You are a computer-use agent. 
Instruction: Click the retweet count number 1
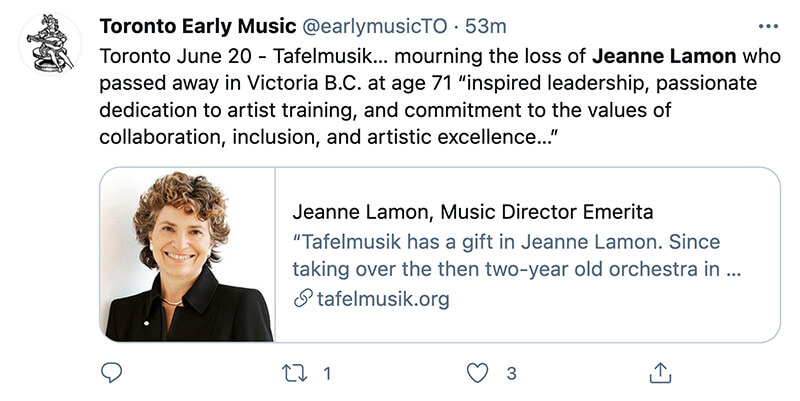point(326,373)
